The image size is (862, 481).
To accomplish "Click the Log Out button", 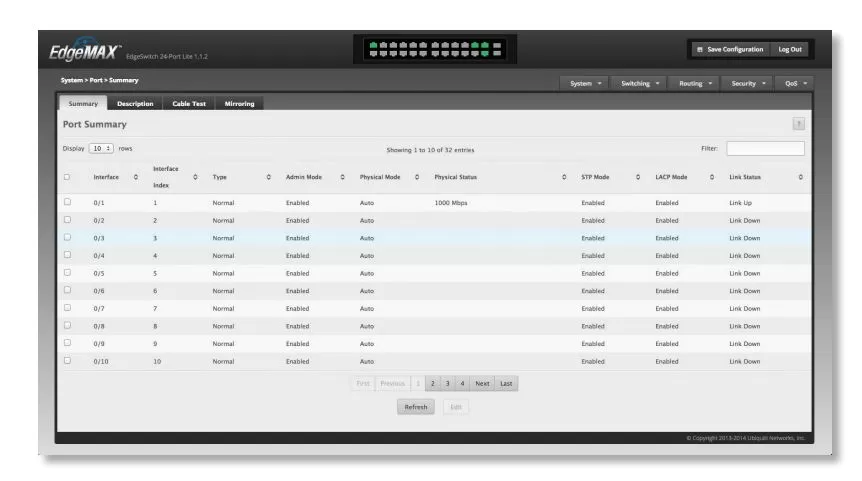I will [790, 49].
